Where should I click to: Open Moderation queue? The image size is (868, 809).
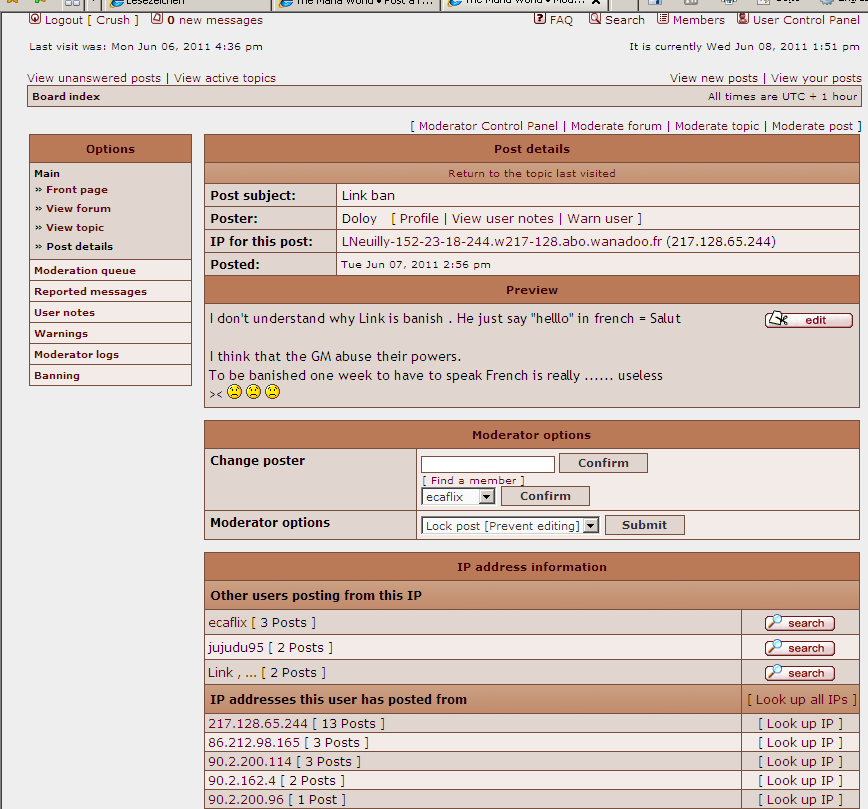[x=85, y=270]
